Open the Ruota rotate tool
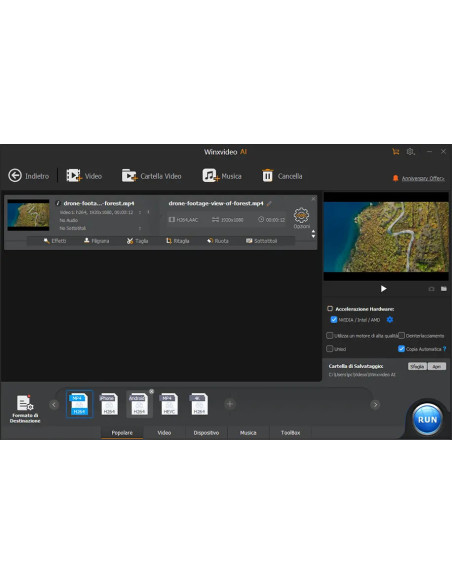The image size is (452, 584). (218, 241)
